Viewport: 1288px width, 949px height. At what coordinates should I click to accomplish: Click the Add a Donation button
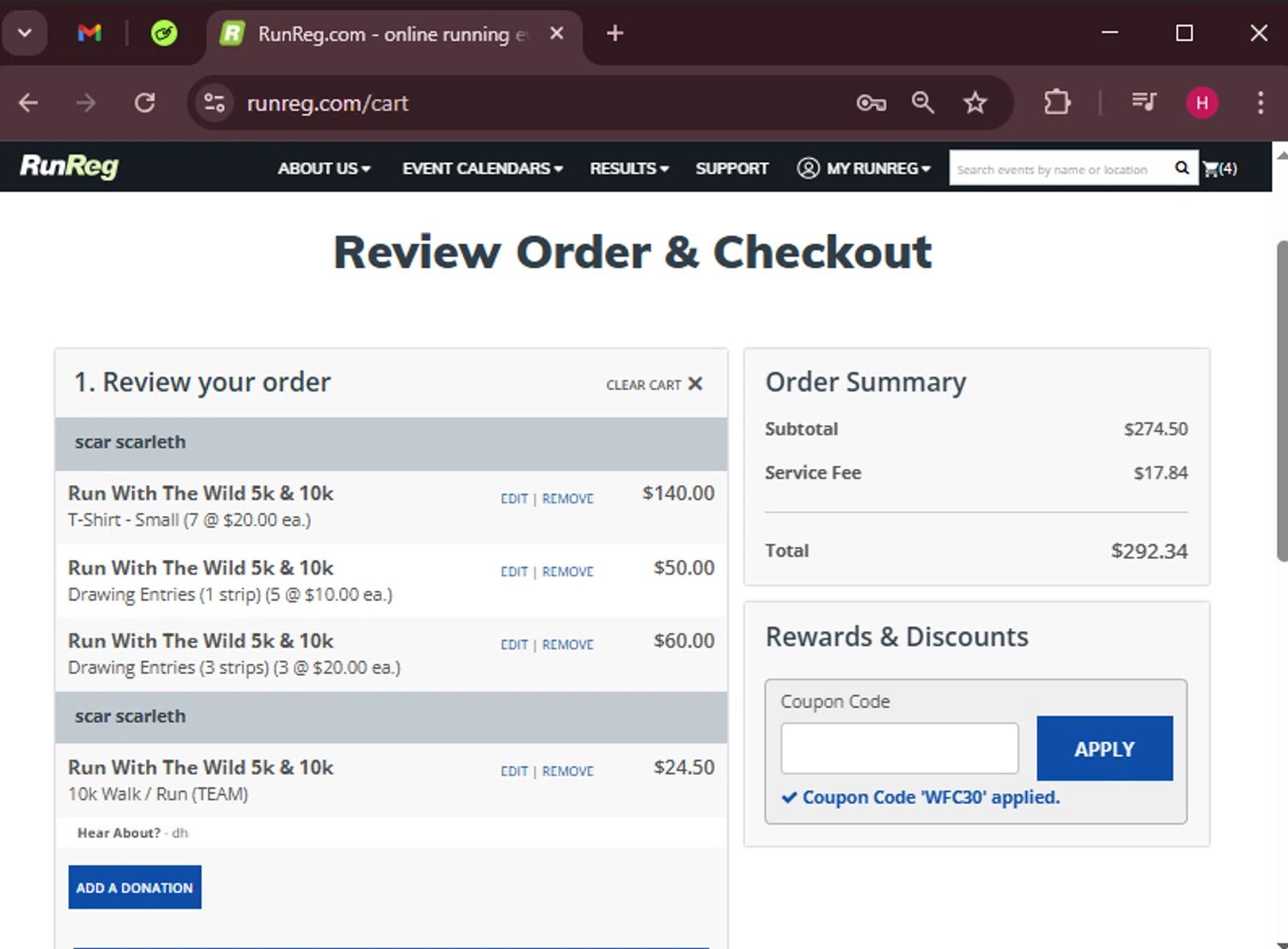click(x=135, y=887)
